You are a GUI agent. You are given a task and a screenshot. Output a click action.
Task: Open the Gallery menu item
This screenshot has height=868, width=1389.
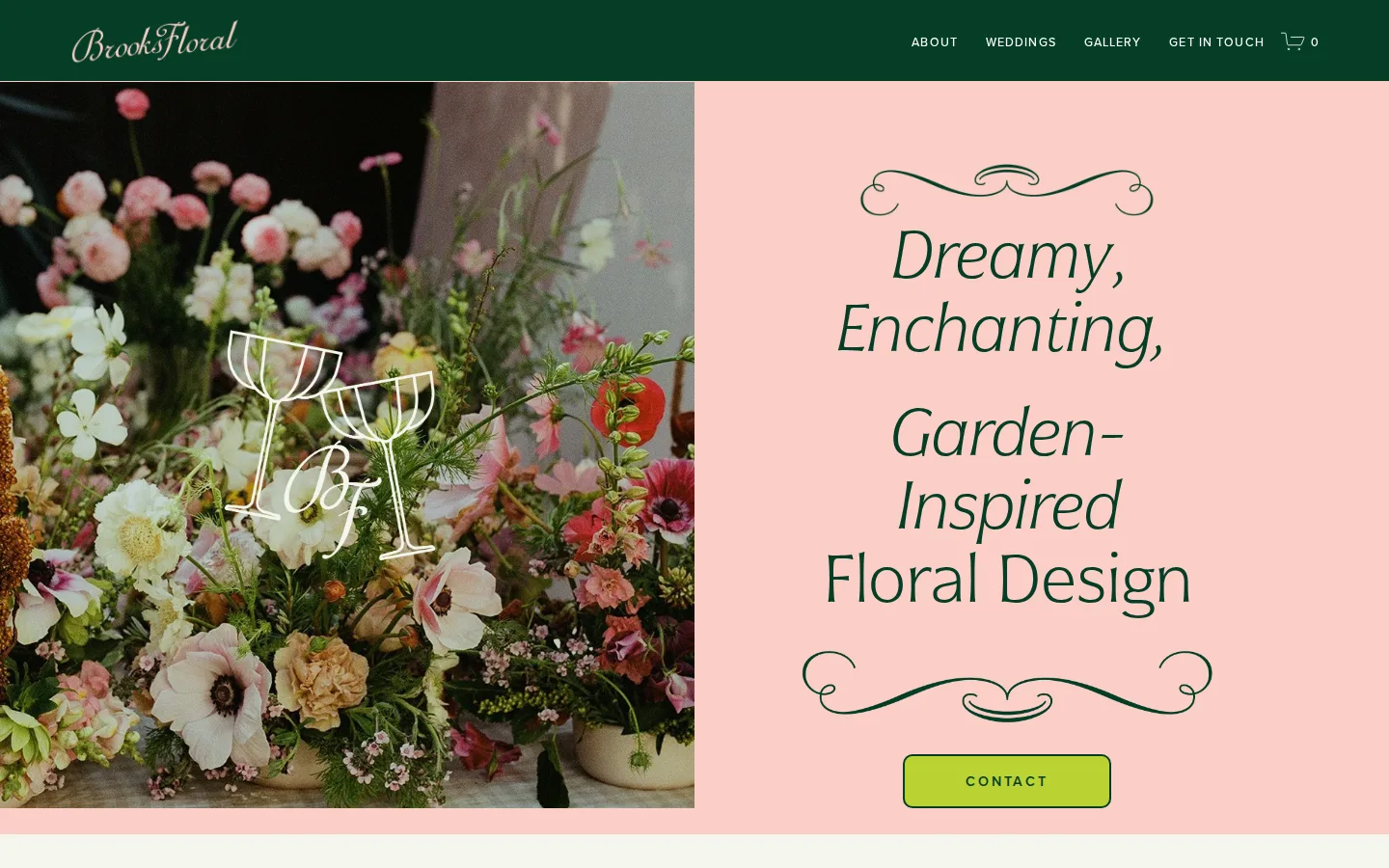(x=1112, y=42)
